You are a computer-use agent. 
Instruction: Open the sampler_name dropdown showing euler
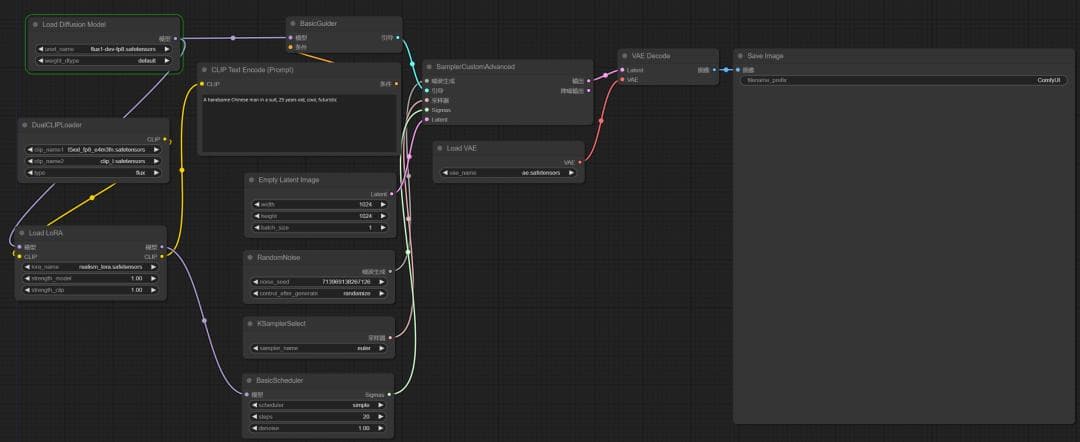point(319,348)
